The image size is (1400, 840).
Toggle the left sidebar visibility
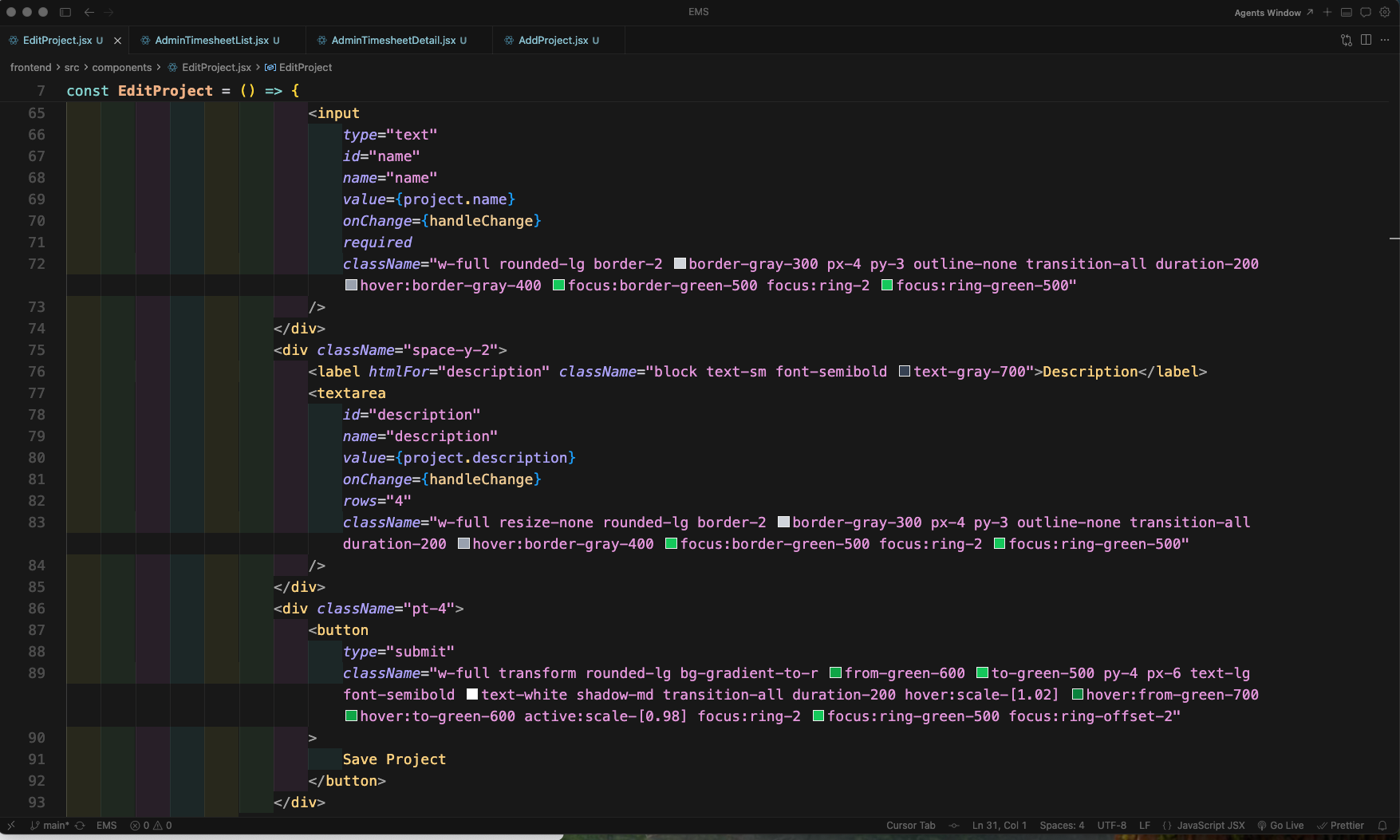[x=65, y=12]
